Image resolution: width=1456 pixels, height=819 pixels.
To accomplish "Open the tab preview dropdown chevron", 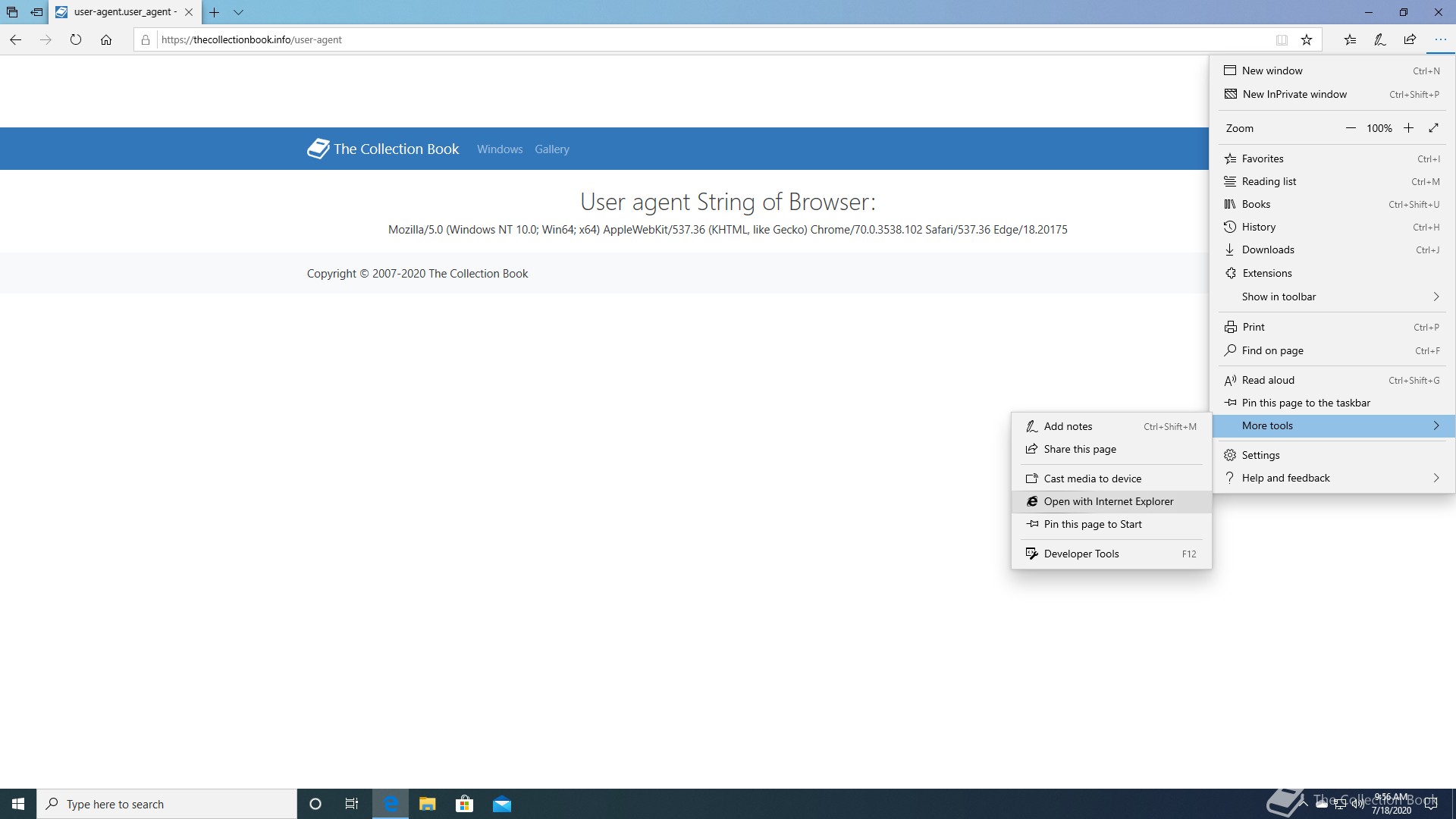I will point(238,12).
